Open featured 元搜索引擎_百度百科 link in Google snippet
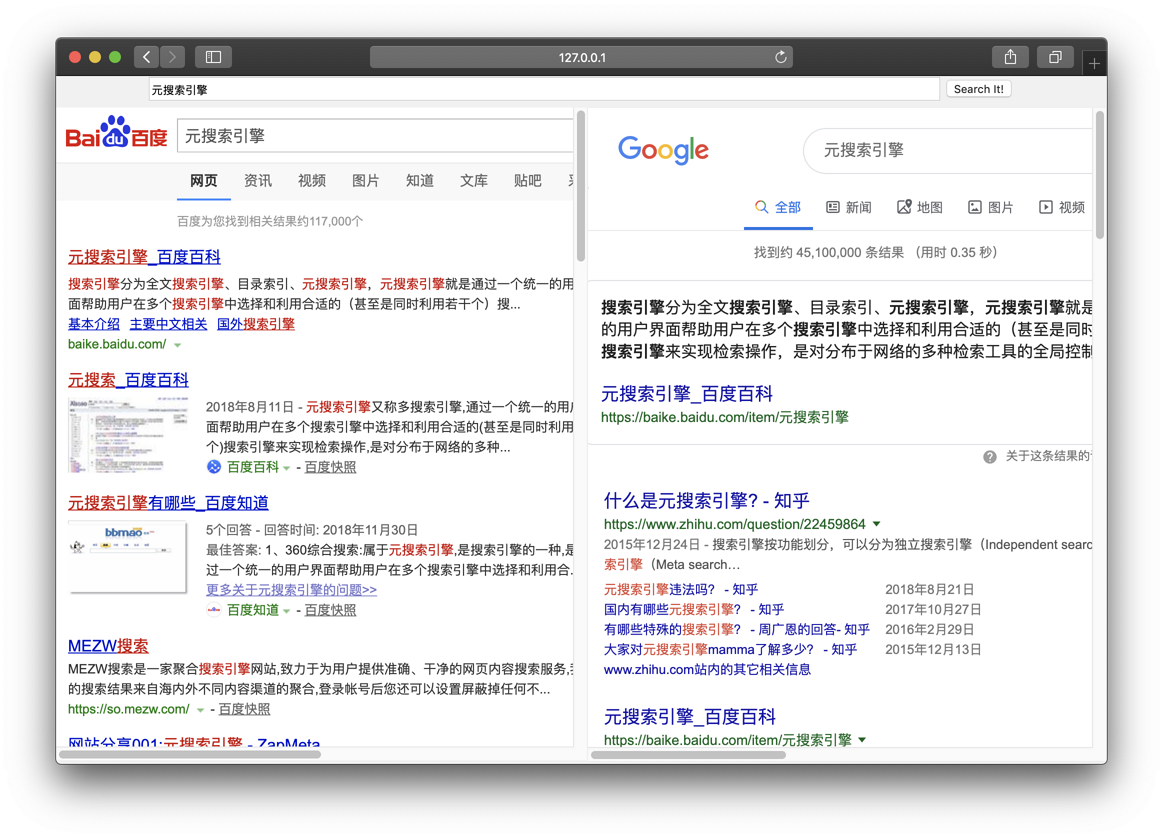1163x838 pixels. (687, 393)
